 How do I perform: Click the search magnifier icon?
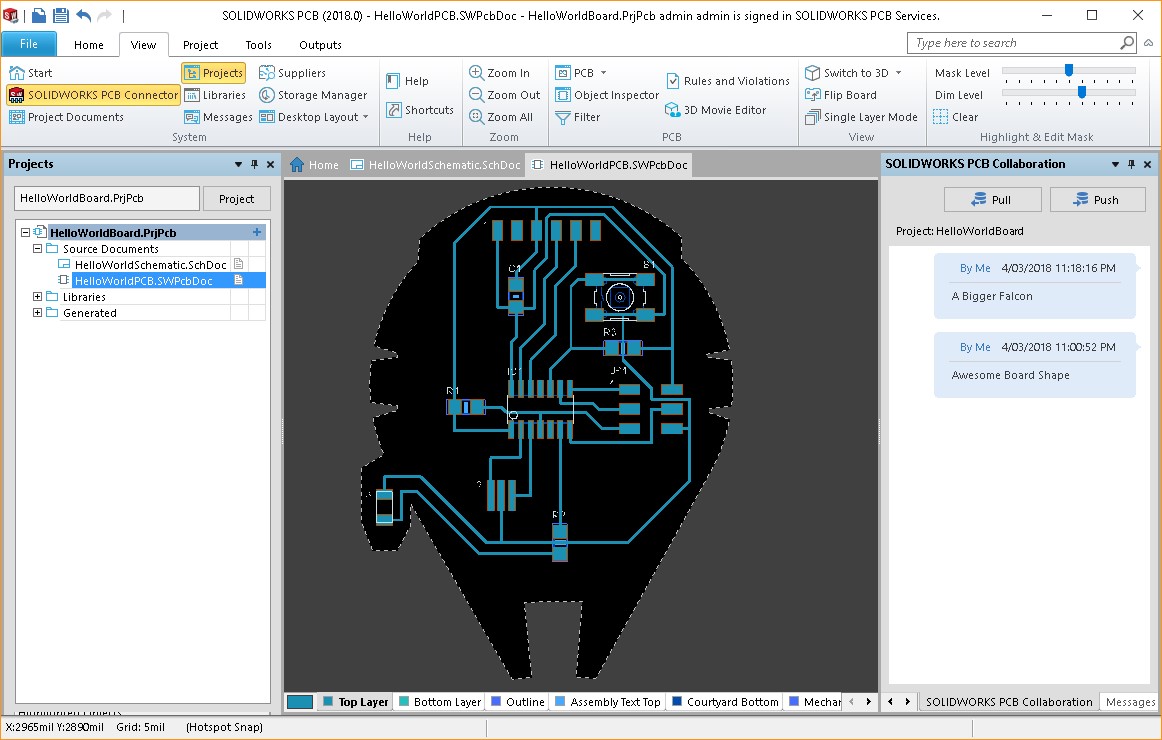pos(1126,43)
